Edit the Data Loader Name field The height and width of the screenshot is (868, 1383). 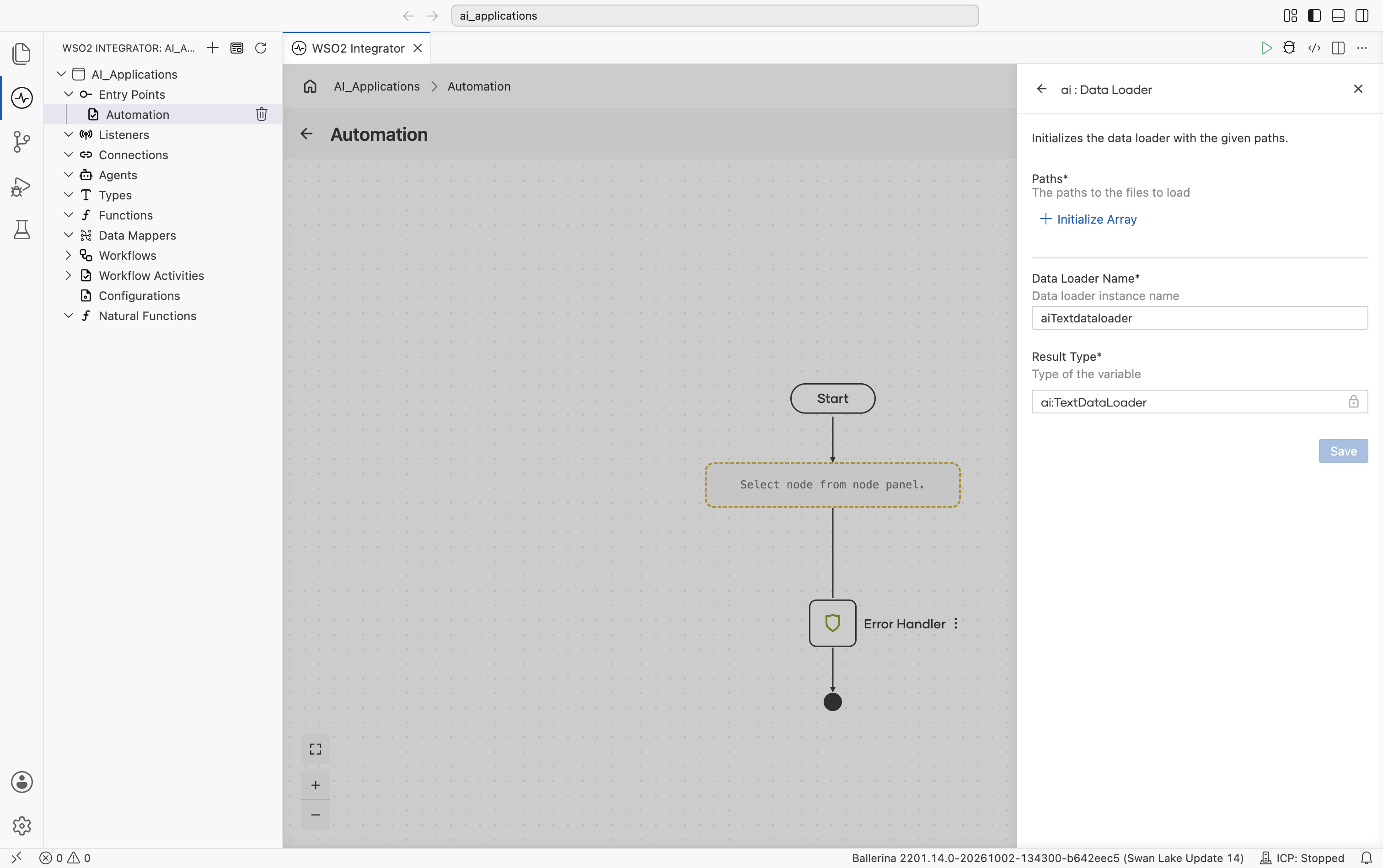coord(1199,318)
